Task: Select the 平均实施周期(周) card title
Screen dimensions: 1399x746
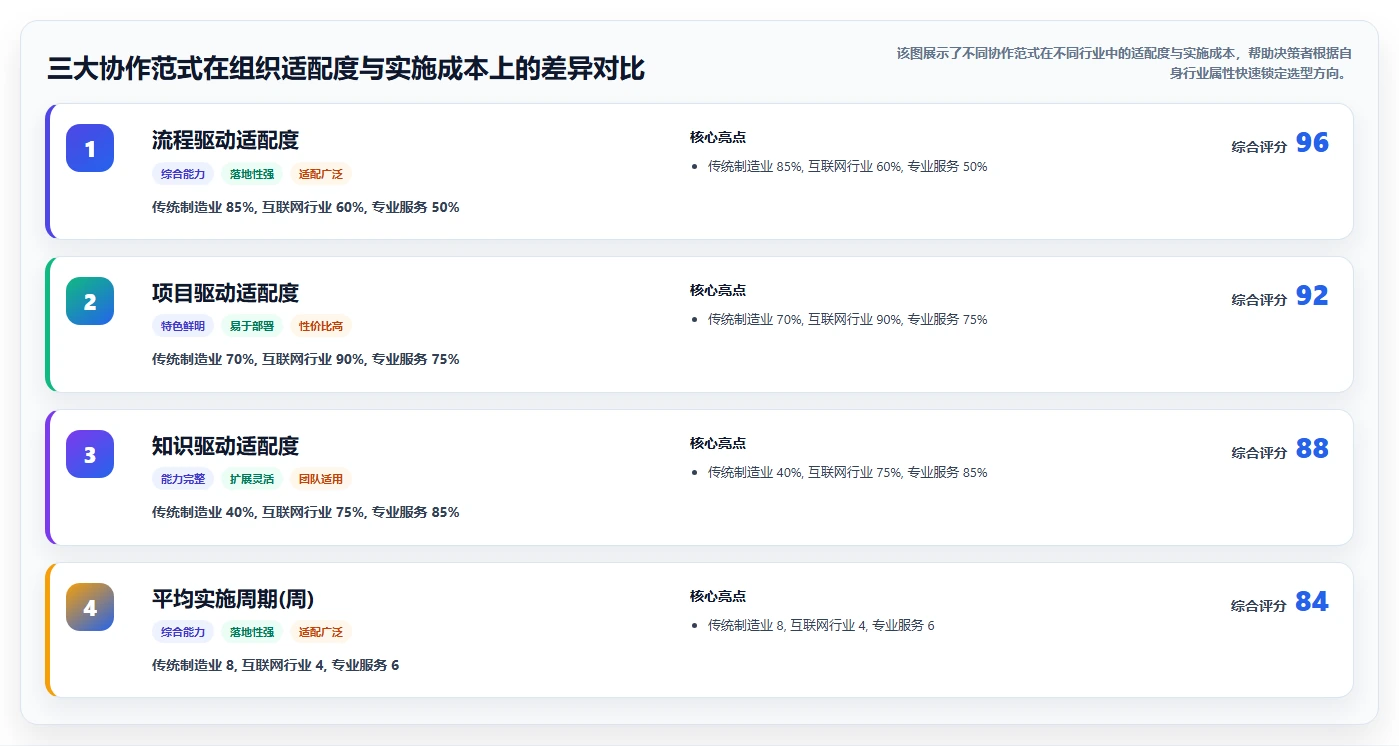Action: coord(233,599)
